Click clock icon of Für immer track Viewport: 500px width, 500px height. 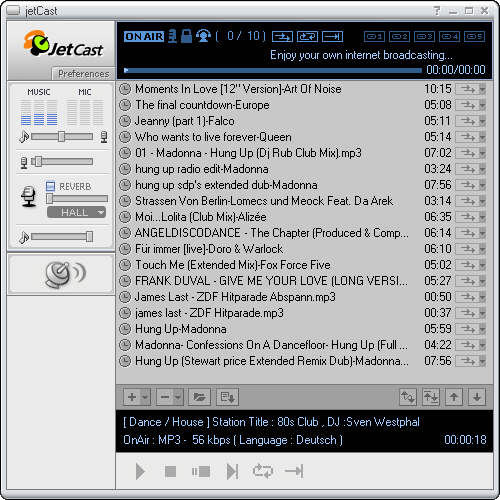(x=125, y=249)
